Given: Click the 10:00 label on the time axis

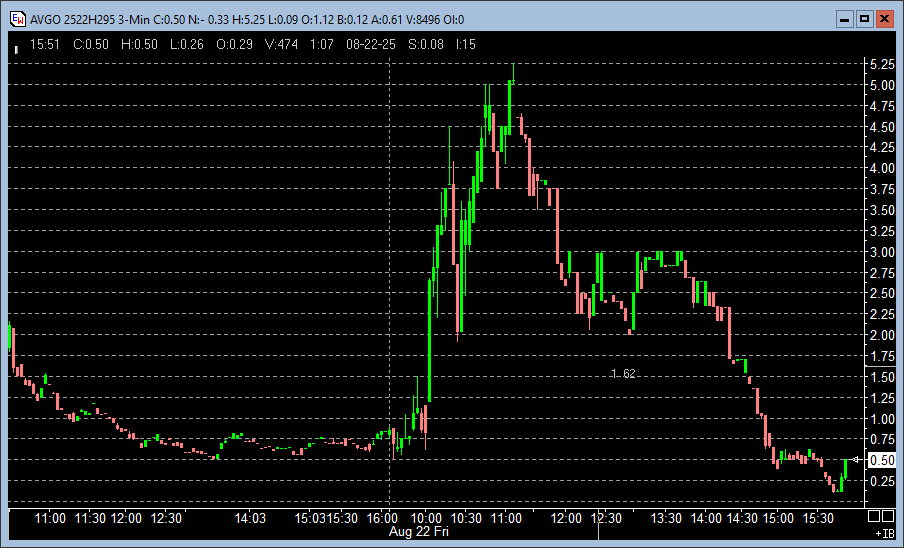Looking at the screenshot, I should [x=426, y=518].
